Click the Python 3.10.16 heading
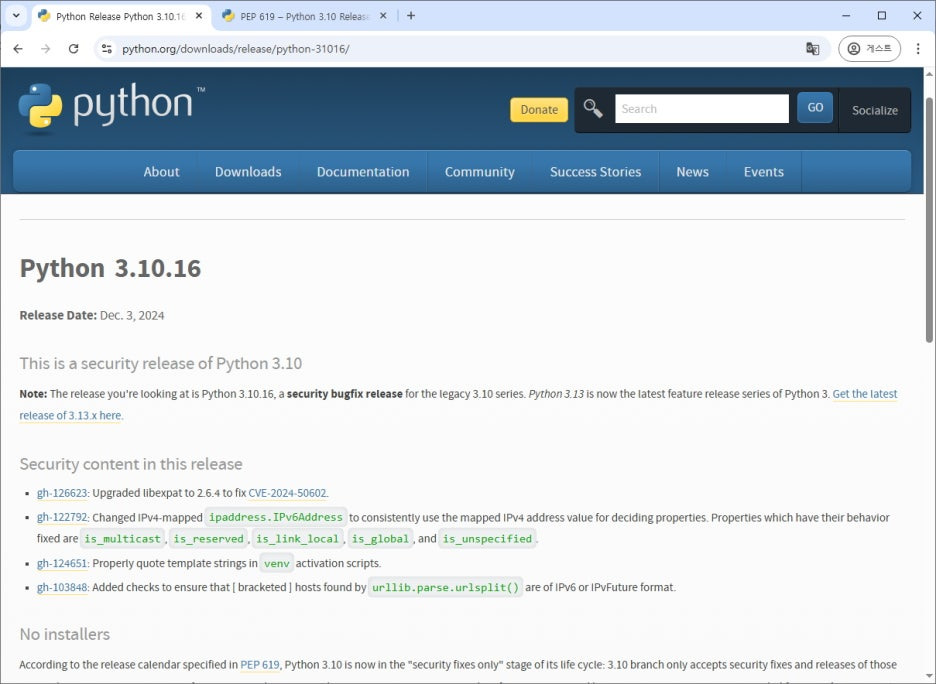Viewport: 936px width, 684px height. coord(110,269)
